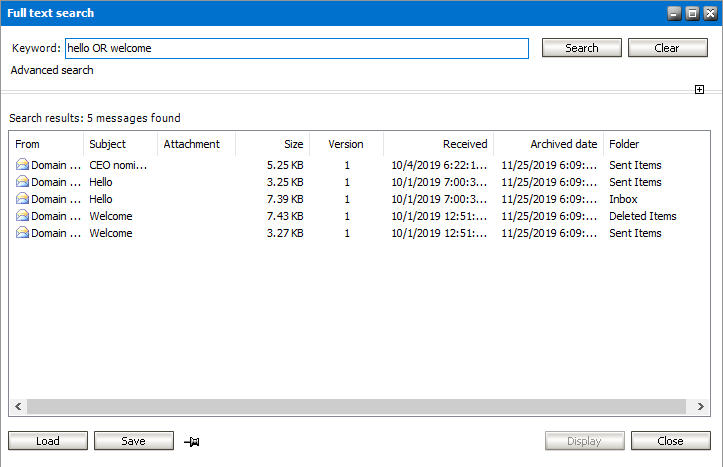
Task: Select envelope icon of Hello 7.39 KB message
Action: [x=22, y=199]
